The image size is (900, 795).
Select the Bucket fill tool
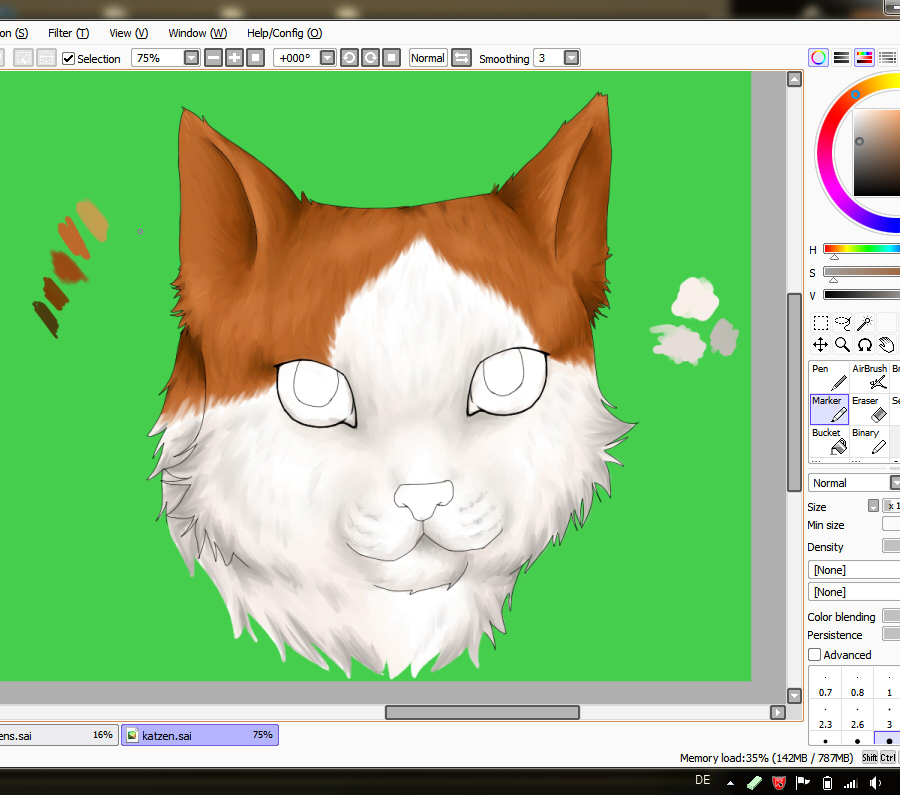tap(828, 441)
